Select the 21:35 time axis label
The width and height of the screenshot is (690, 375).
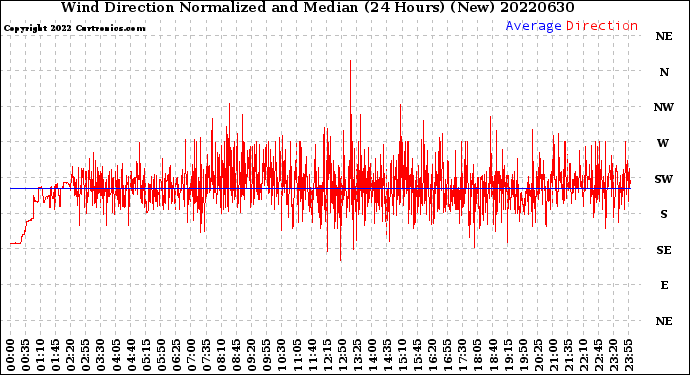coord(568,355)
